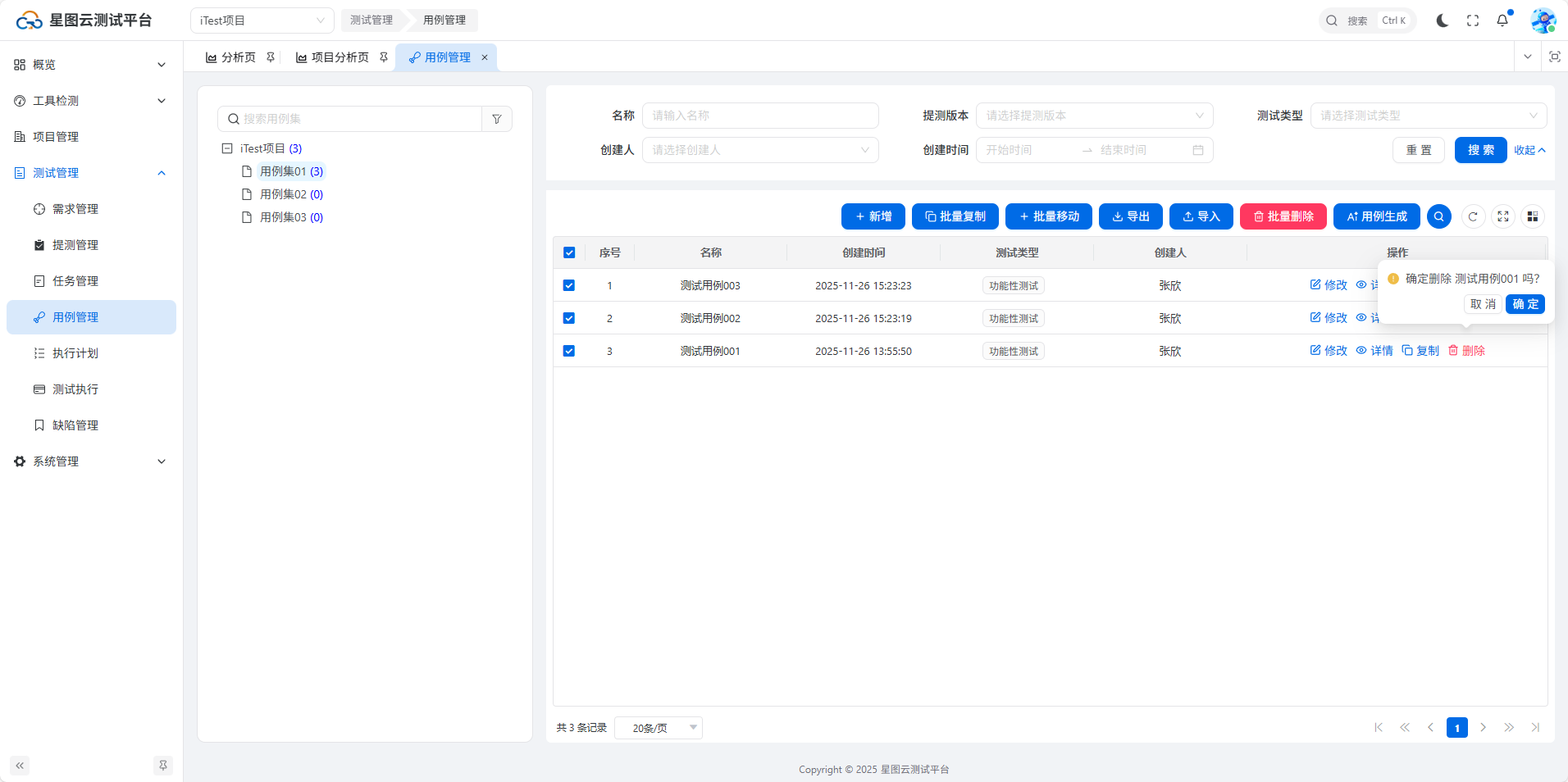The height and width of the screenshot is (782, 1568).
Task: Uncheck the row for 测试用例001
Action: 569,351
